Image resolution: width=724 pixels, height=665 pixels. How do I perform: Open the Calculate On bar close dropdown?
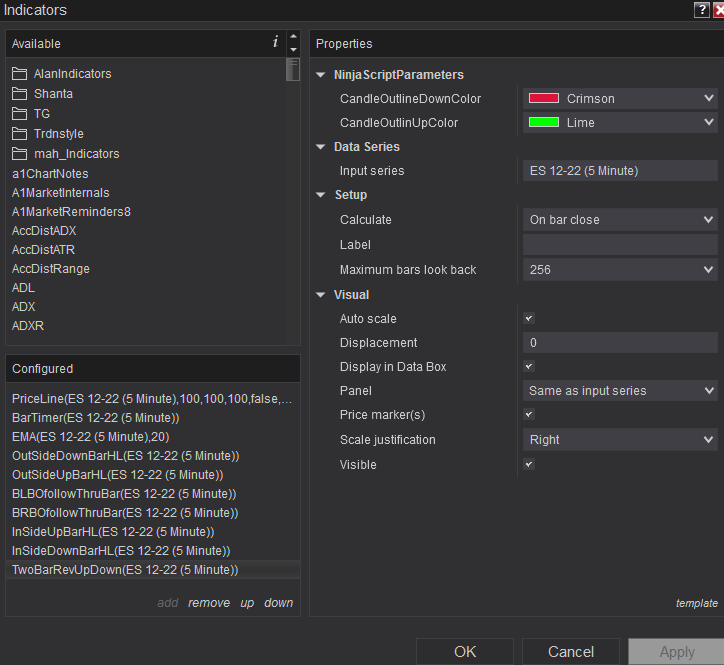pos(620,219)
